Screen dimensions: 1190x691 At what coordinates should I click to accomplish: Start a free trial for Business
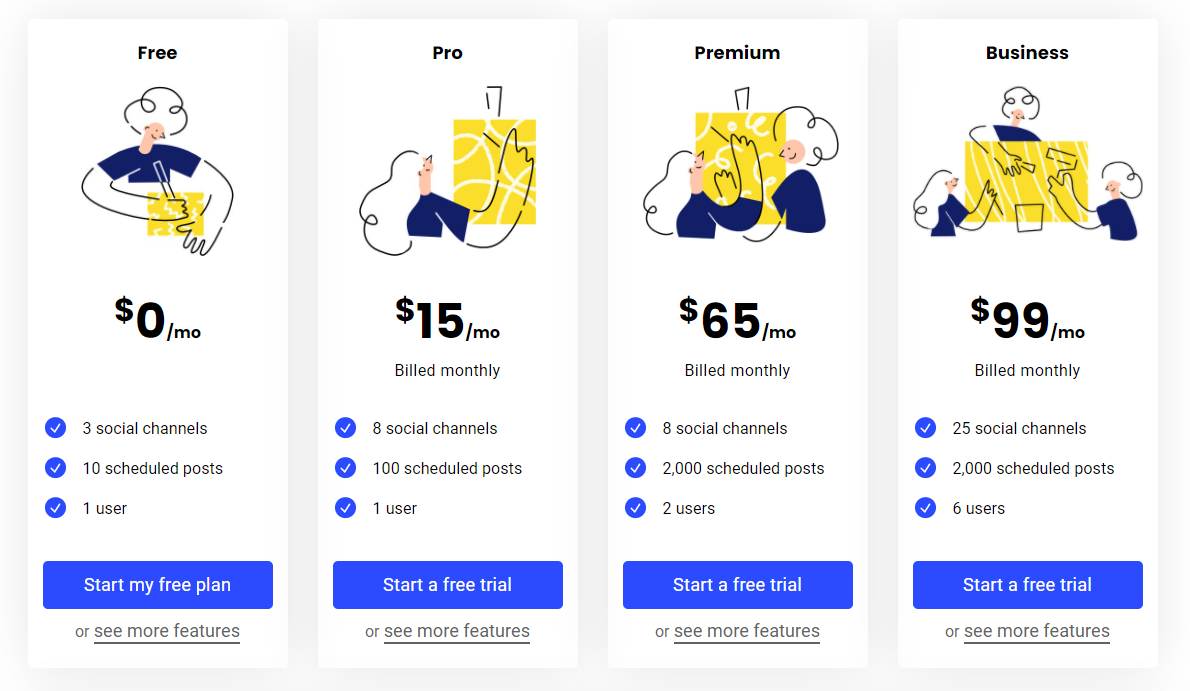pyautogui.click(x=1028, y=585)
